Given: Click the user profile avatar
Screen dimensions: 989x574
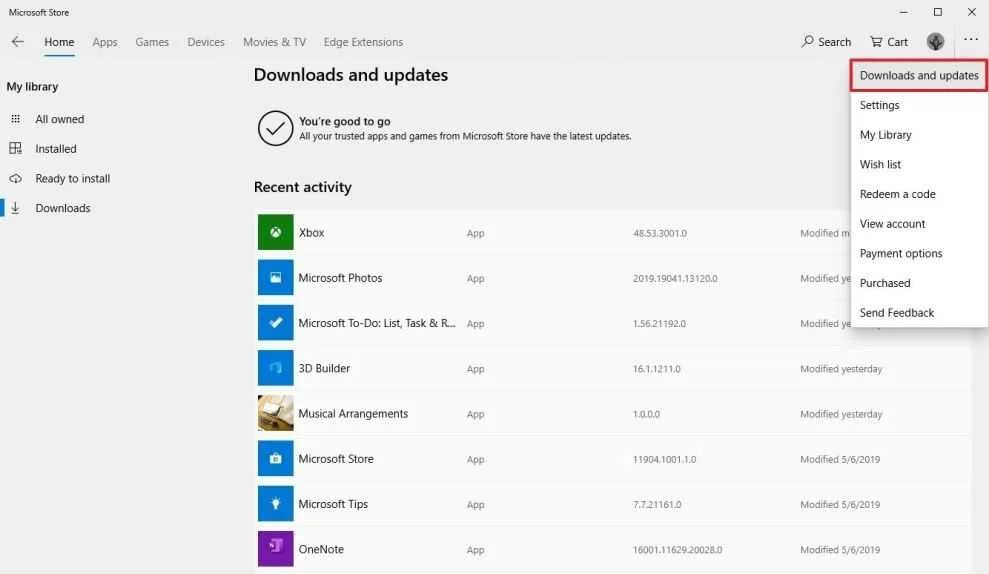Looking at the screenshot, I should point(935,42).
